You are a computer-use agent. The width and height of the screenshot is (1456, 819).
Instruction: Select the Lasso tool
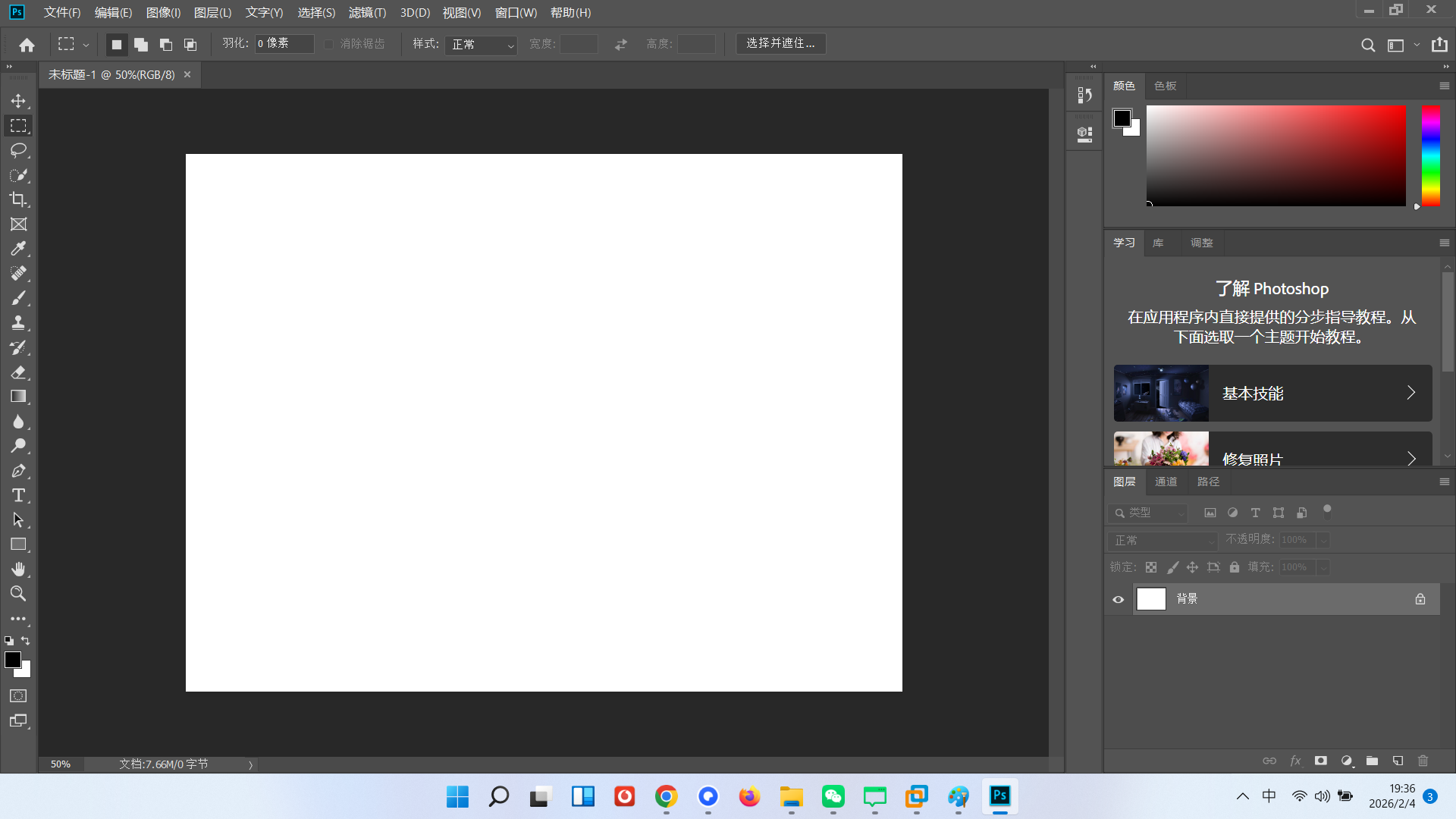point(18,150)
